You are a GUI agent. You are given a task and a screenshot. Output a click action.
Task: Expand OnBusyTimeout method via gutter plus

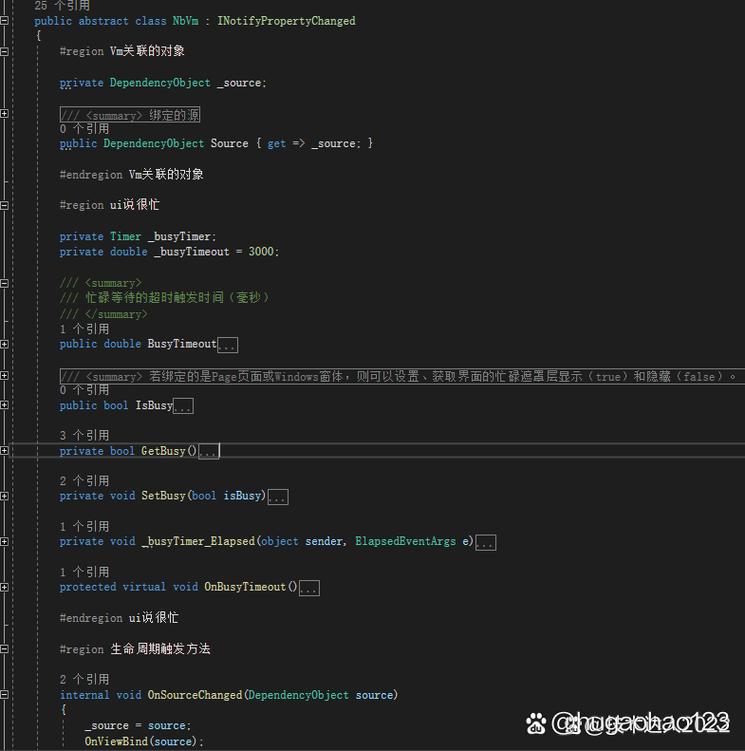click(x=4, y=587)
